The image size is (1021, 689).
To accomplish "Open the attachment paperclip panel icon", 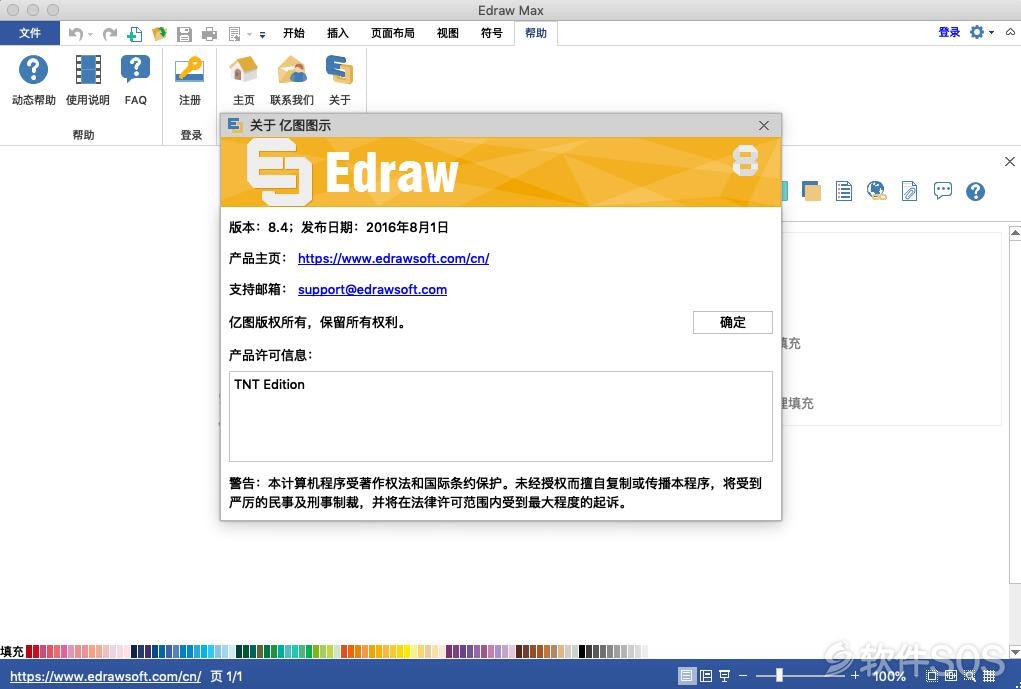I will point(910,191).
